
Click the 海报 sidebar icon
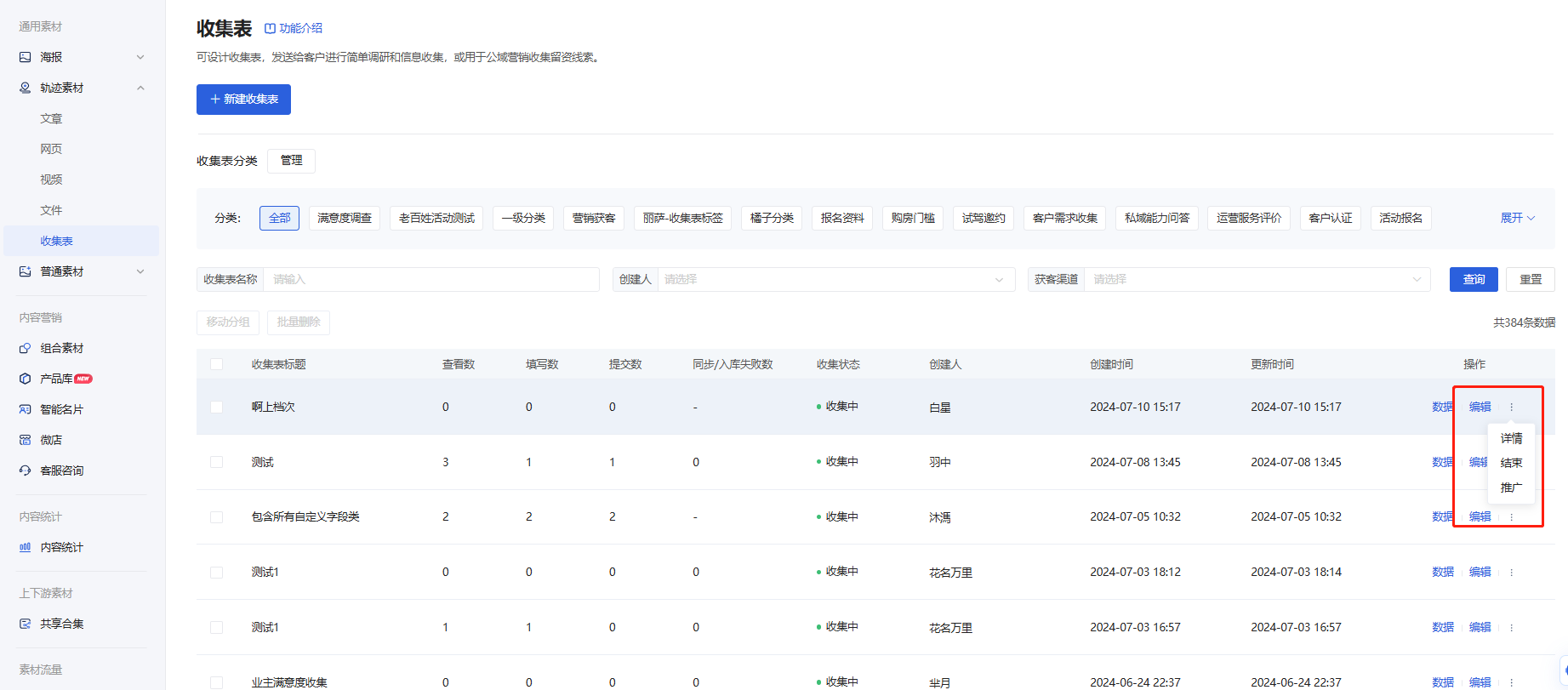tap(25, 57)
